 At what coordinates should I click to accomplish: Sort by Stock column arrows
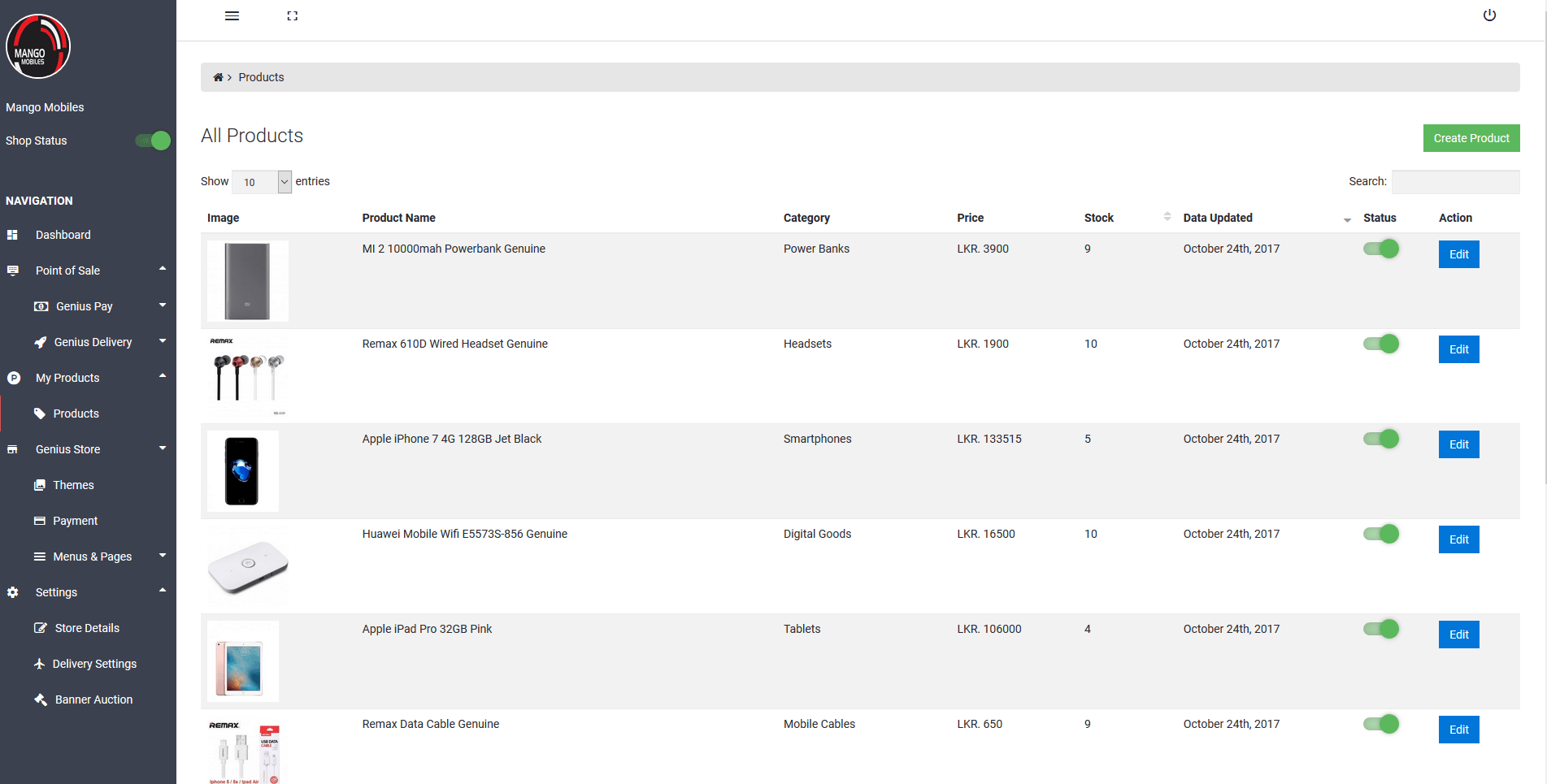point(1167,216)
